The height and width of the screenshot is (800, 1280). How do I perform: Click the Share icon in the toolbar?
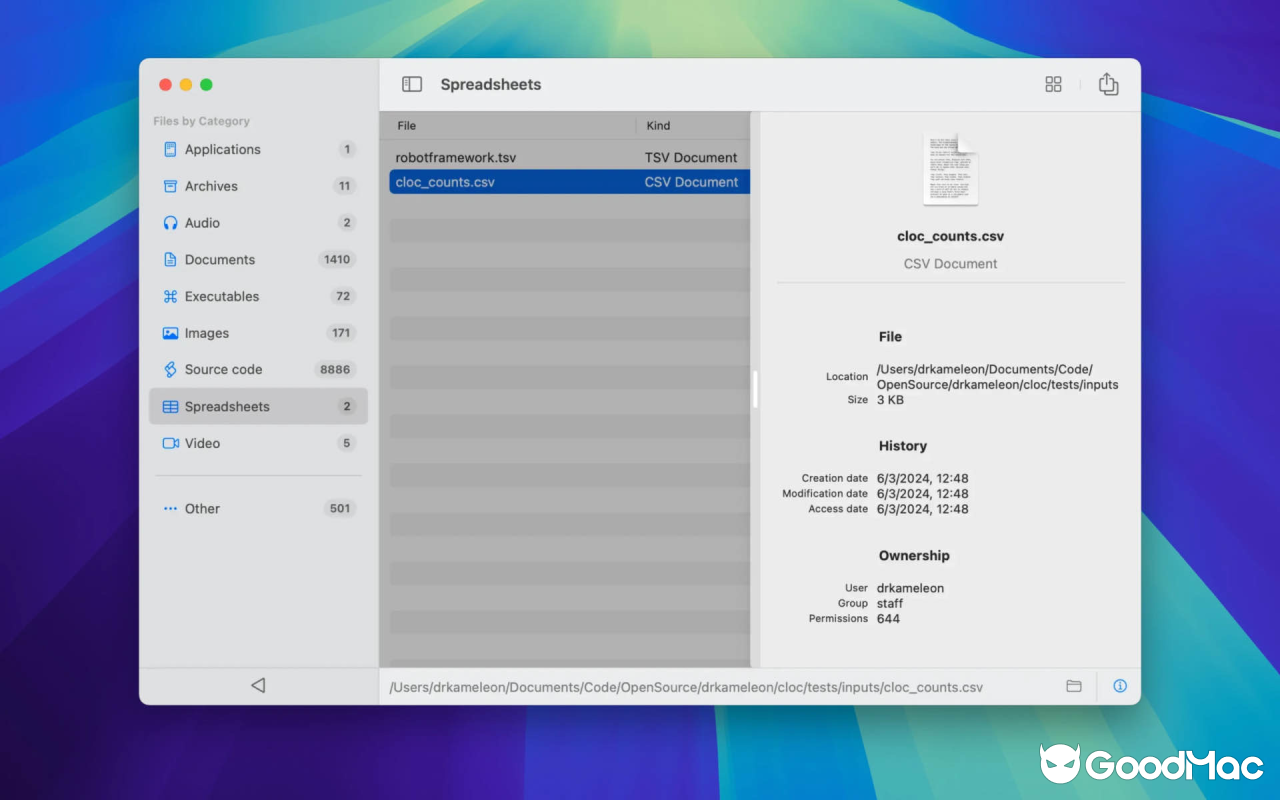pos(1108,84)
